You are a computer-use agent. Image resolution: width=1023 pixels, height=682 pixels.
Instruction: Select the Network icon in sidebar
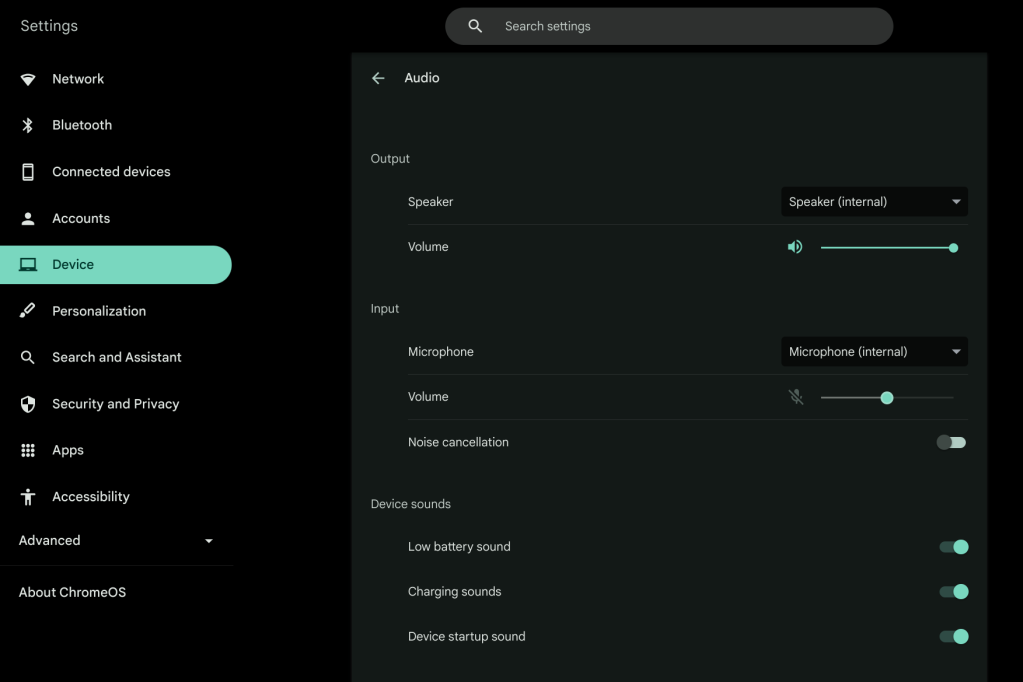pyautogui.click(x=28, y=78)
